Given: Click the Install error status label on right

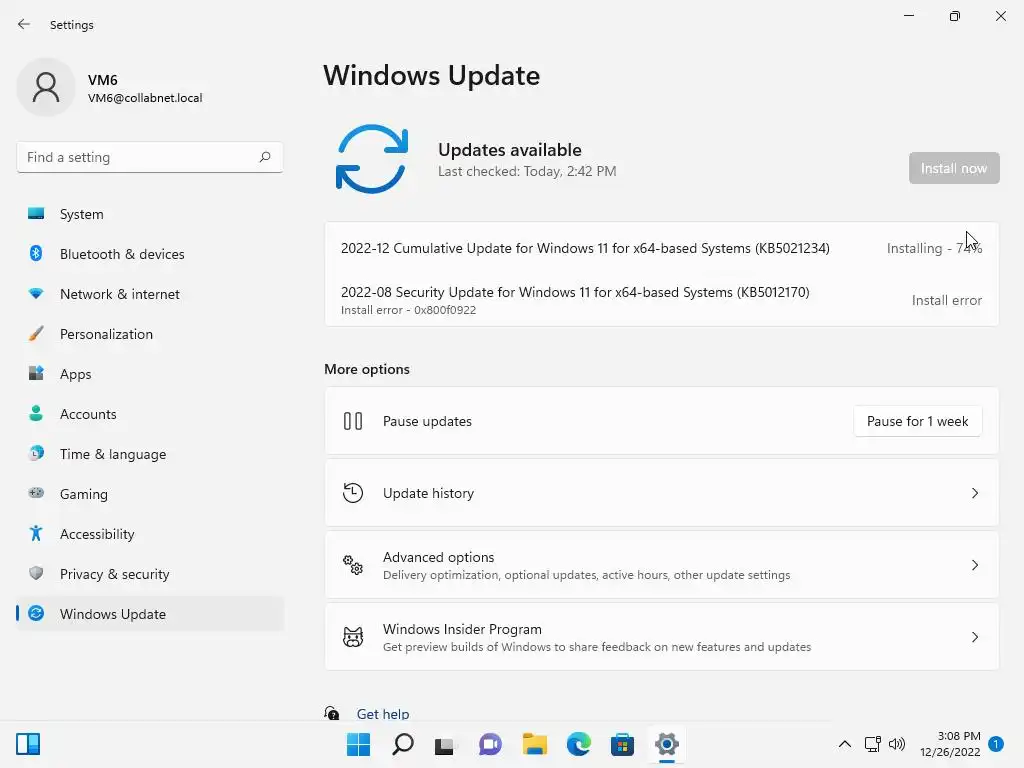Looking at the screenshot, I should (x=946, y=300).
